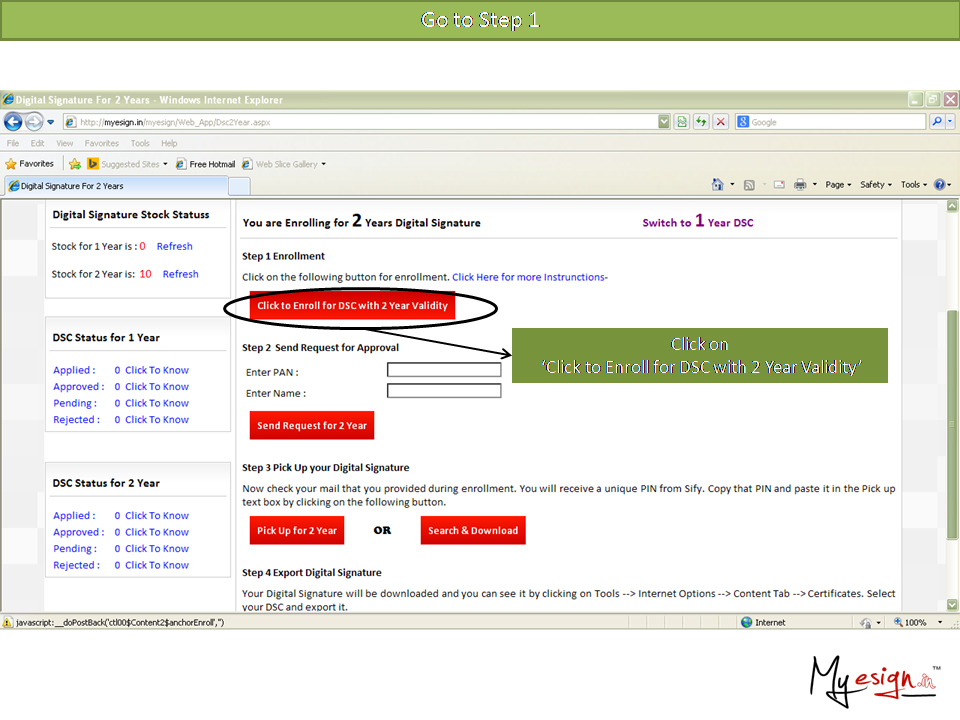This screenshot has height=720, width=960.
Task: Click the Add to Favorites Bar icon
Action: click(75, 164)
